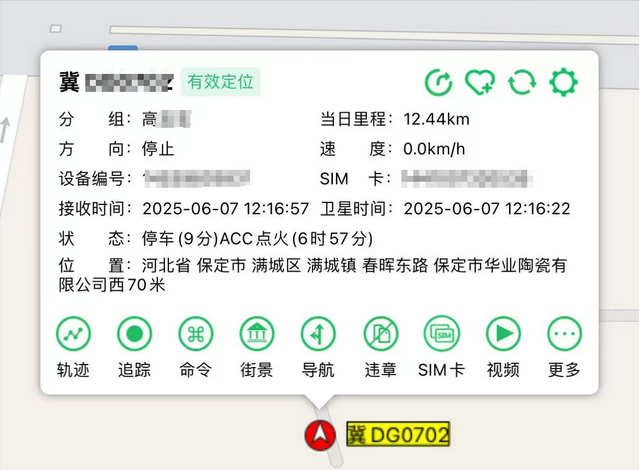Screen dimensions: 640x470
Task: Click the 有效定位 status badge
Action: [x=223, y=82]
